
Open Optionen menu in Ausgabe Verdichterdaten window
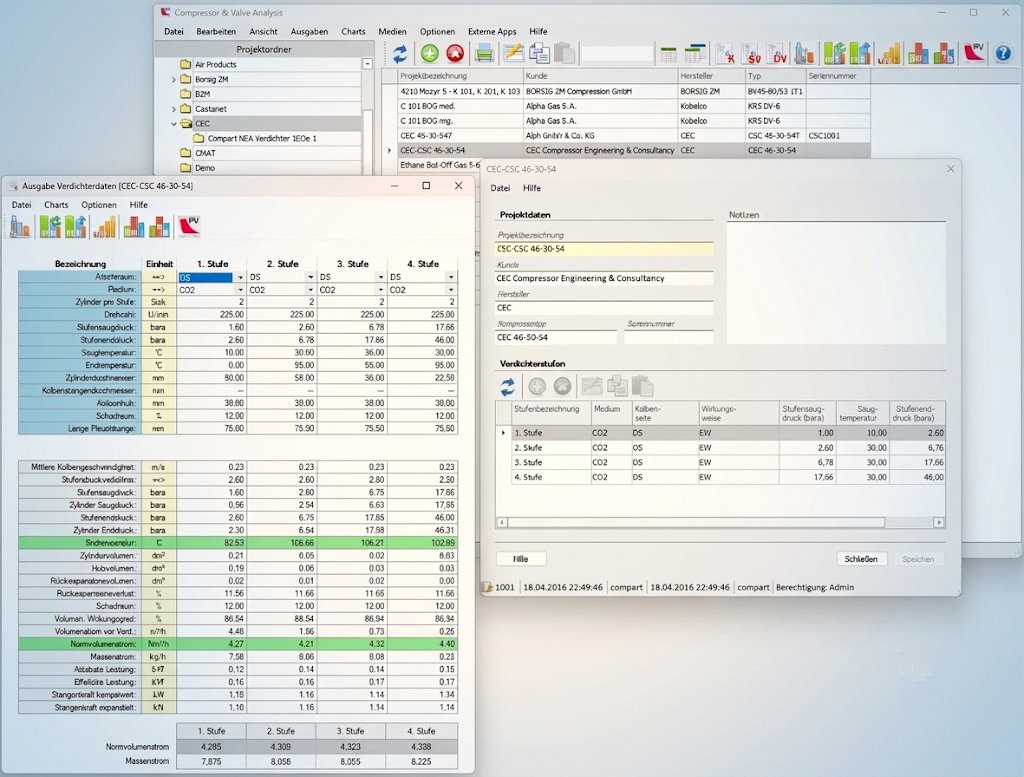pyautogui.click(x=99, y=205)
